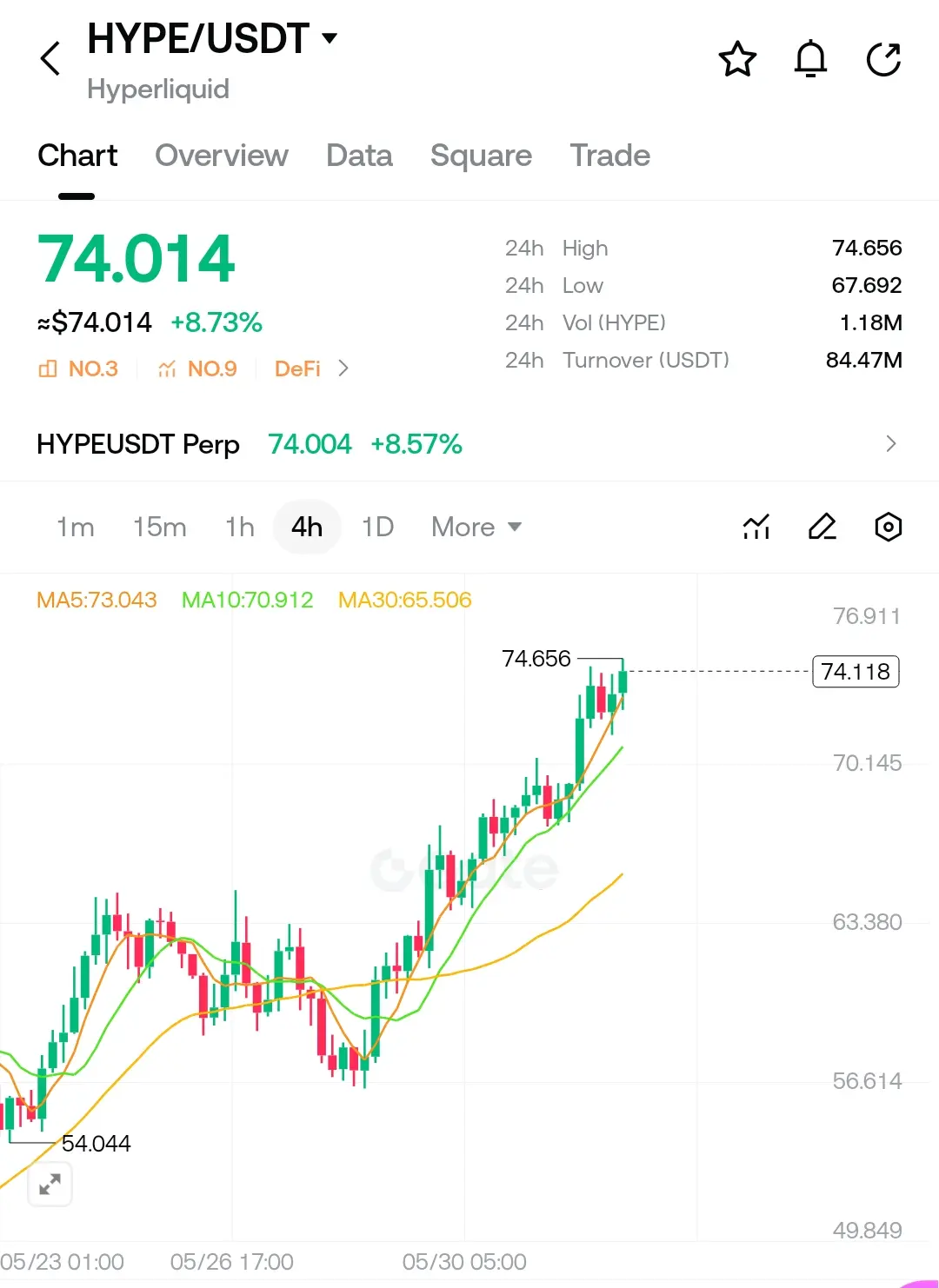The height and width of the screenshot is (1288, 939).
Task: Tap the perp price 74.004
Action: click(x=310, y=444)
